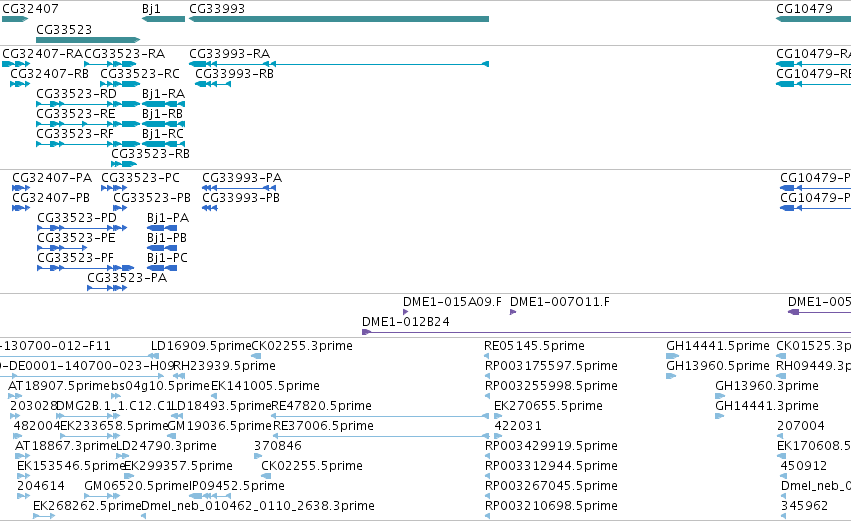Select protein CG32407-PA
Screen dimensions: 851x521
click(21, 188)
